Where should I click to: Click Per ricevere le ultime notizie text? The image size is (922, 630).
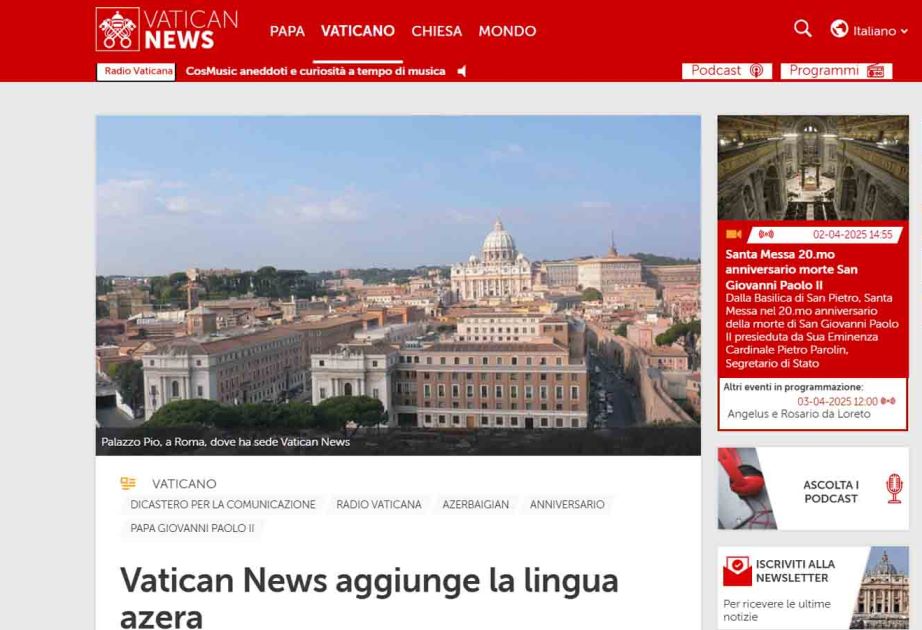(777, 610)
